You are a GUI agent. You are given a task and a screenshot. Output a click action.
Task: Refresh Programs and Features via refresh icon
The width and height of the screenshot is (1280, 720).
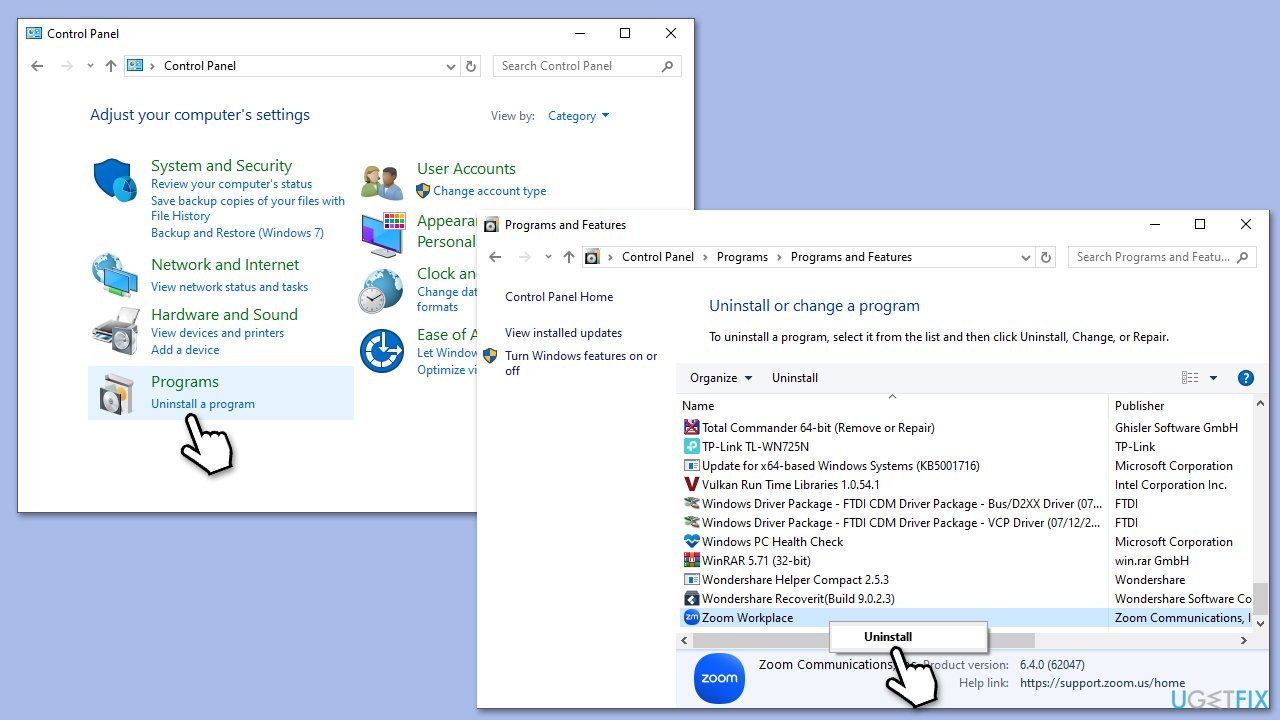click(x=1046, y=257)
